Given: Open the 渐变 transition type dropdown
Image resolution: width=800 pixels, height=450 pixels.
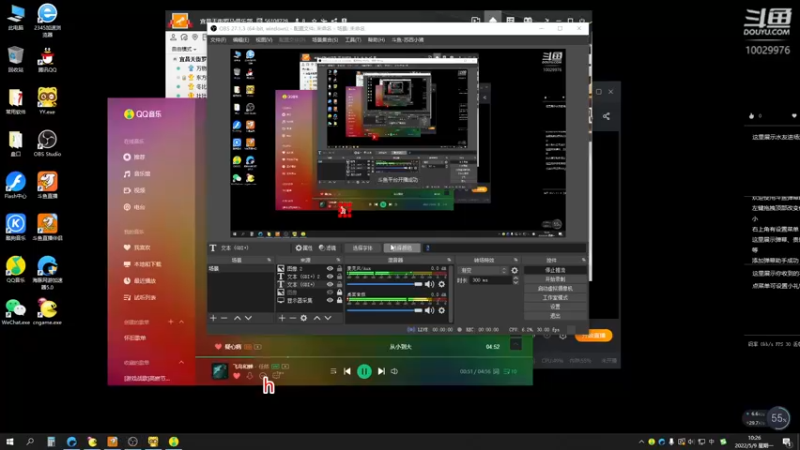Looking at the screenshot, I should (483, 270).
